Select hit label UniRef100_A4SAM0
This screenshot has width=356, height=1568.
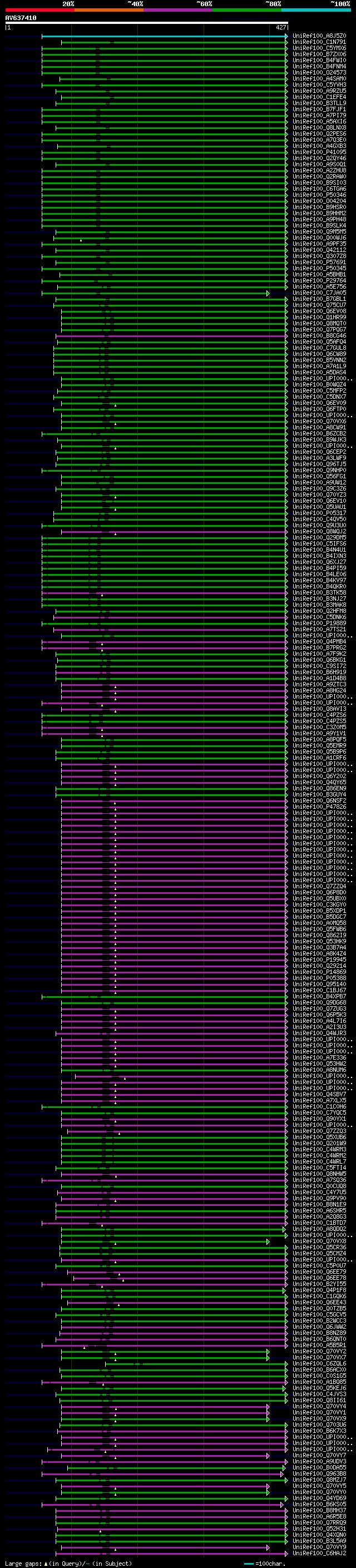point(319,78)
